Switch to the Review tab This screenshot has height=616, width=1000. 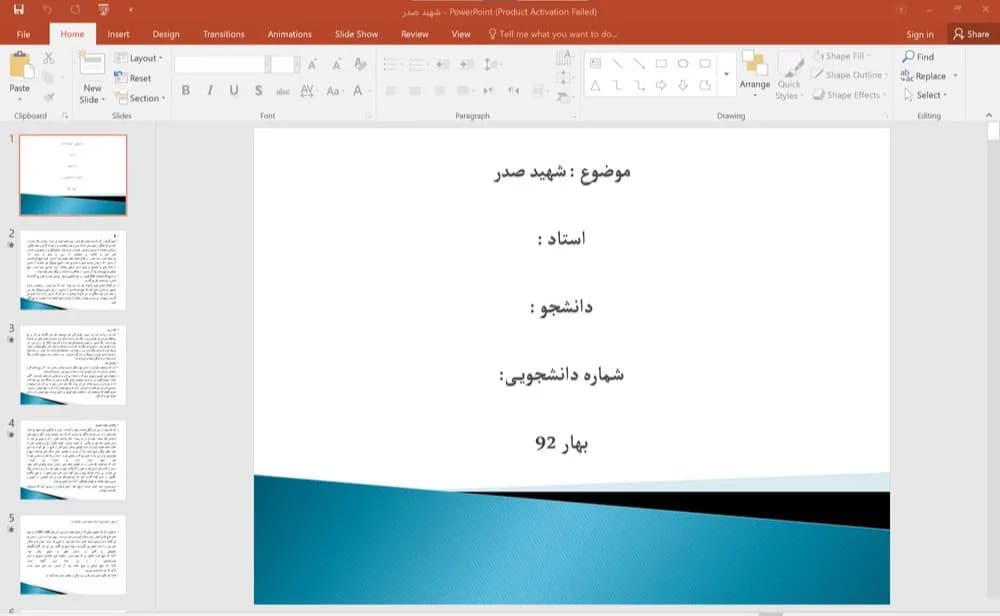tap(415, 34)
